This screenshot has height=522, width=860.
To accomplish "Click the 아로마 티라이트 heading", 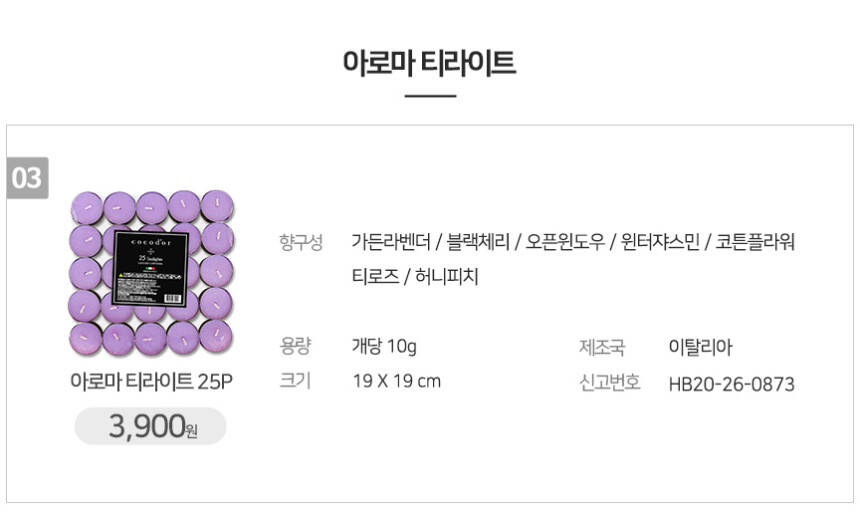I will (x=430, y=63).
